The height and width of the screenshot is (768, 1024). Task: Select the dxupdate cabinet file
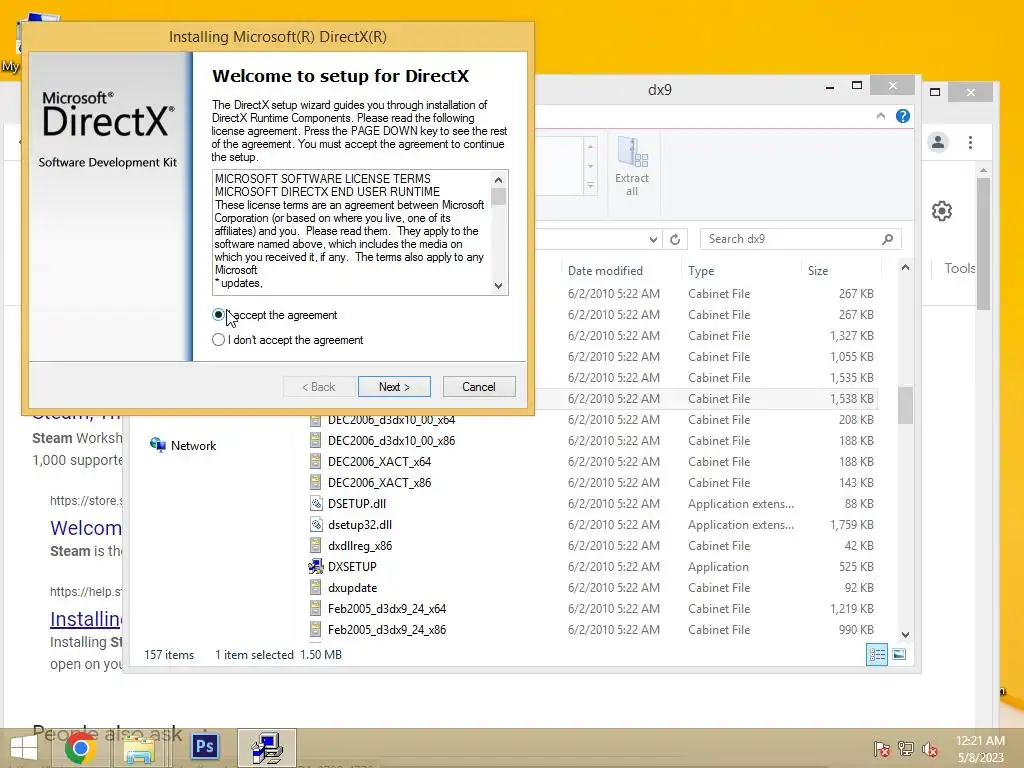[352, 588]
